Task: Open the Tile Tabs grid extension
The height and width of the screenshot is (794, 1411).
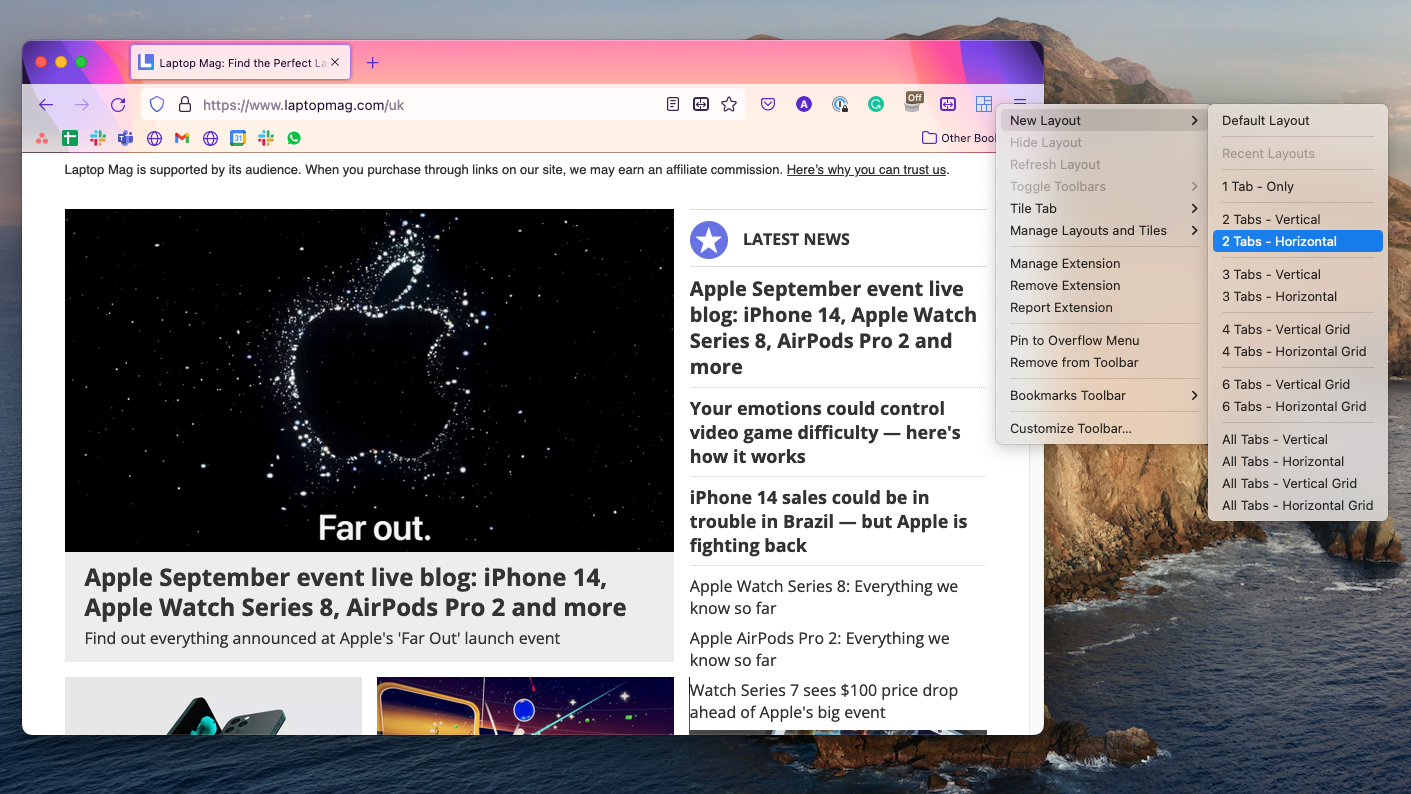Action: coord(984,104)
